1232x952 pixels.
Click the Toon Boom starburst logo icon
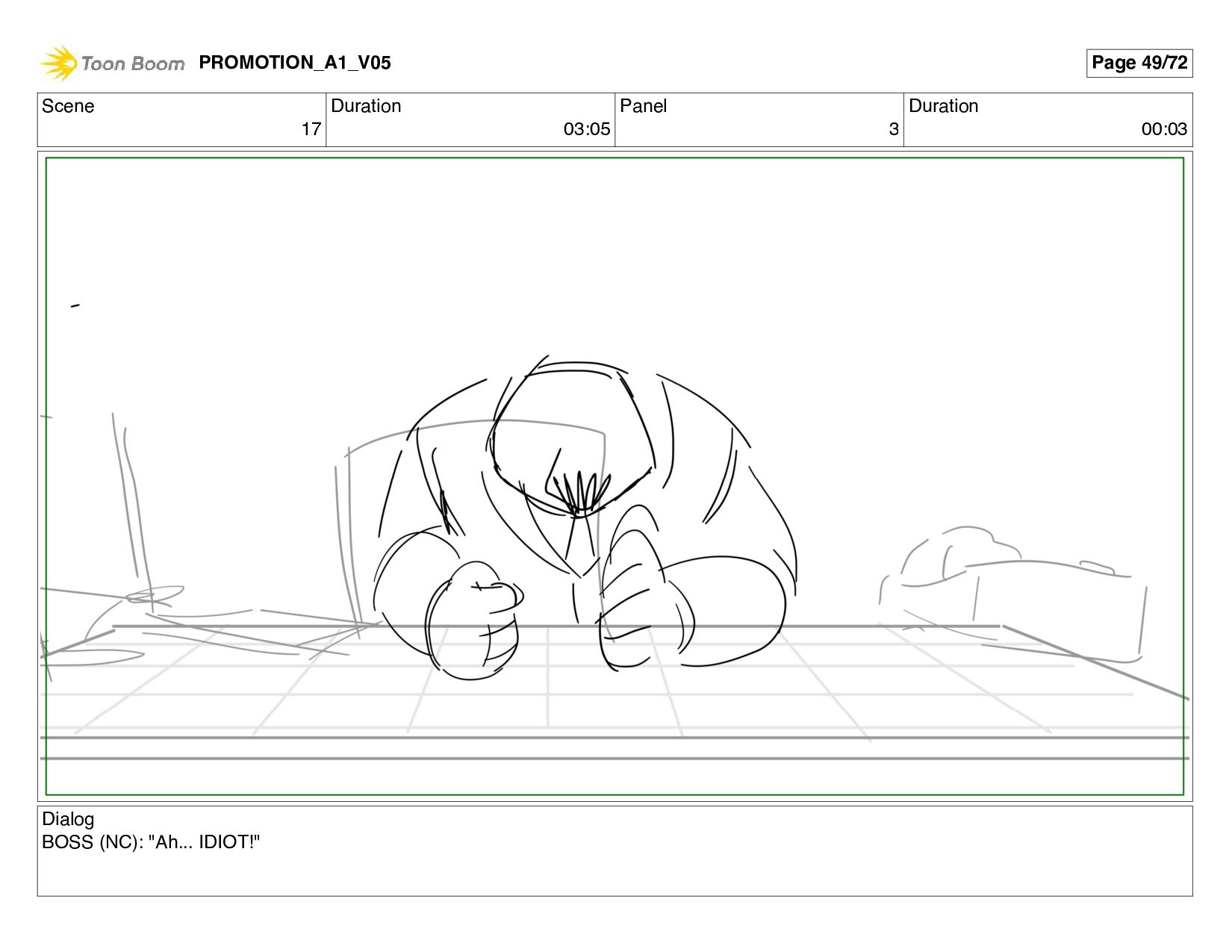[58, 63]
